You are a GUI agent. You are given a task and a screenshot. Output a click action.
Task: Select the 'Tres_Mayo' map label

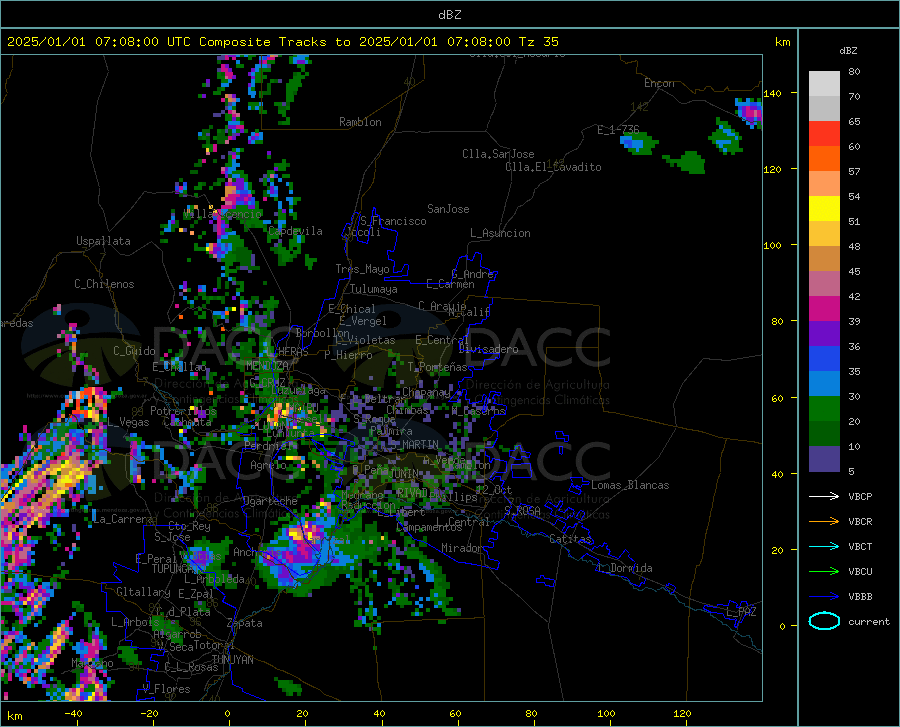click(362, 269)
